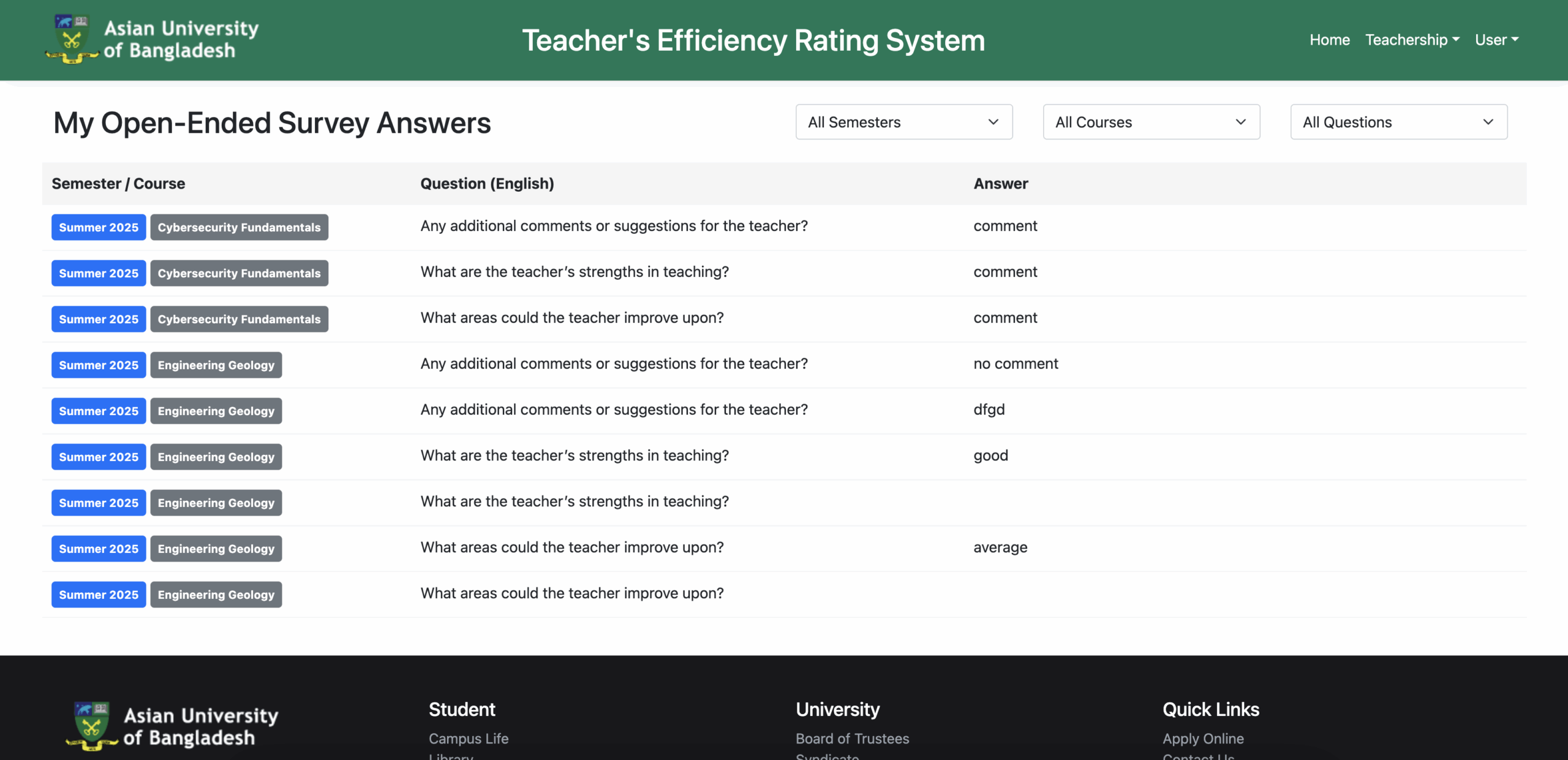Click the 'average' answer text

1000,547
